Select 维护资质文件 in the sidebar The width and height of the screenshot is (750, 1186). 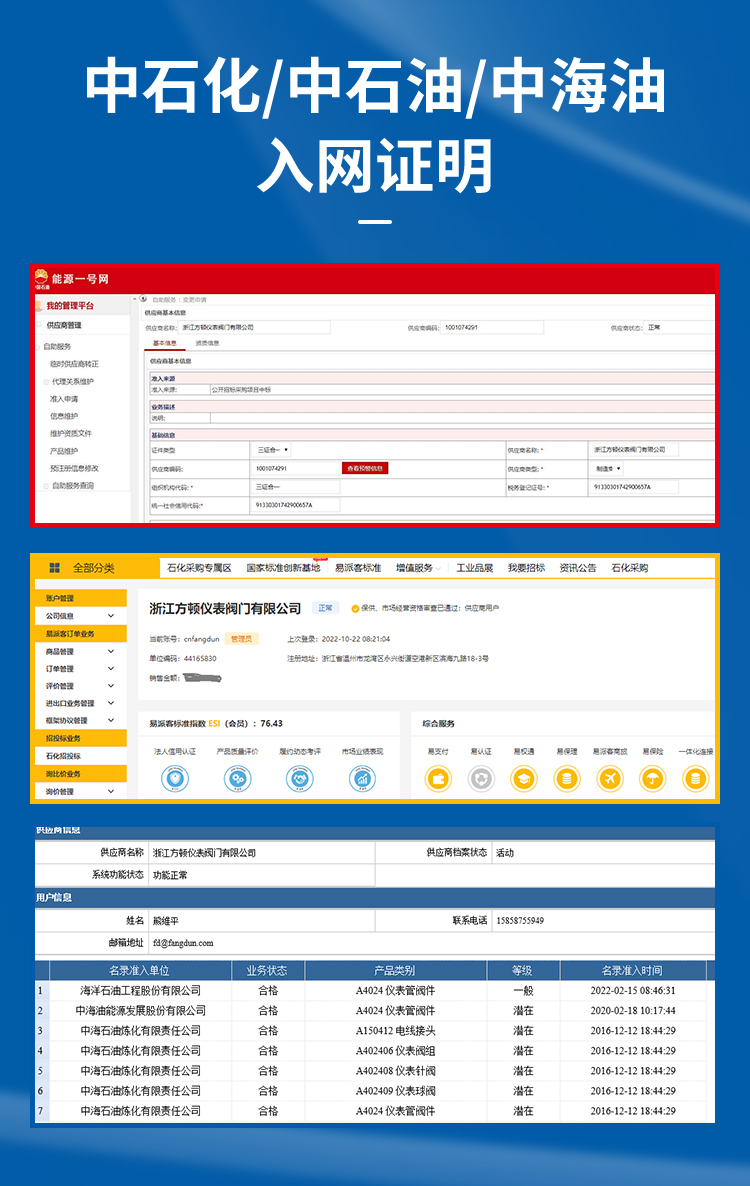point(71,433)
